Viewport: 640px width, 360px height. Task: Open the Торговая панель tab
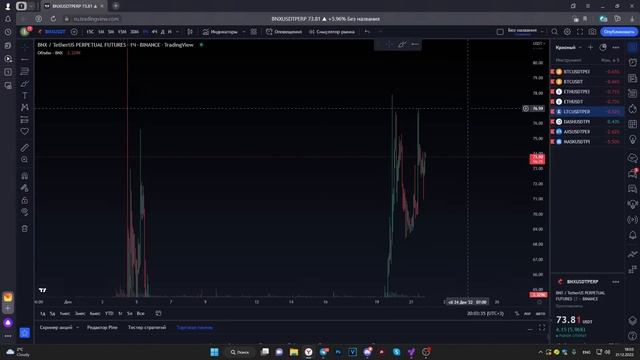click(195, 327)
